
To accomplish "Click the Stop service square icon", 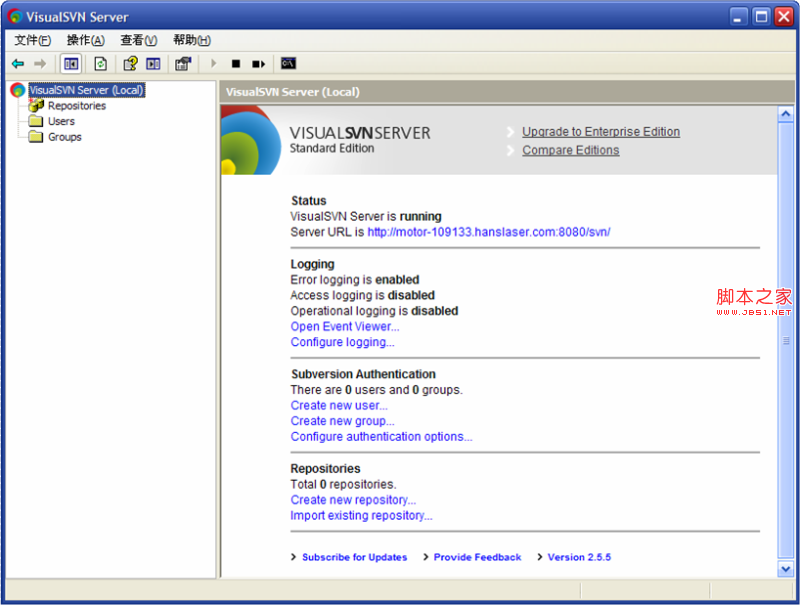I will pyautogui.click(x=236, y=64).
